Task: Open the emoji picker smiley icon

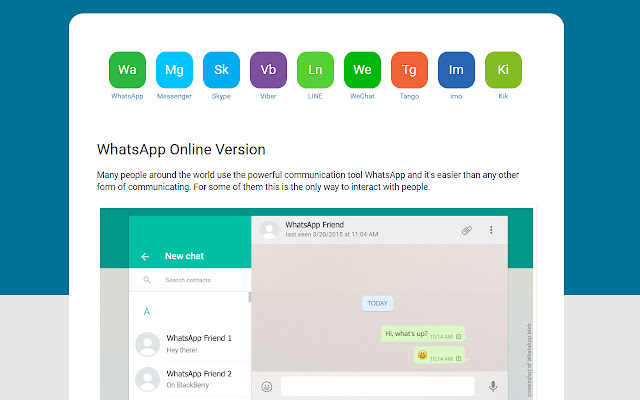Action: 267,386
